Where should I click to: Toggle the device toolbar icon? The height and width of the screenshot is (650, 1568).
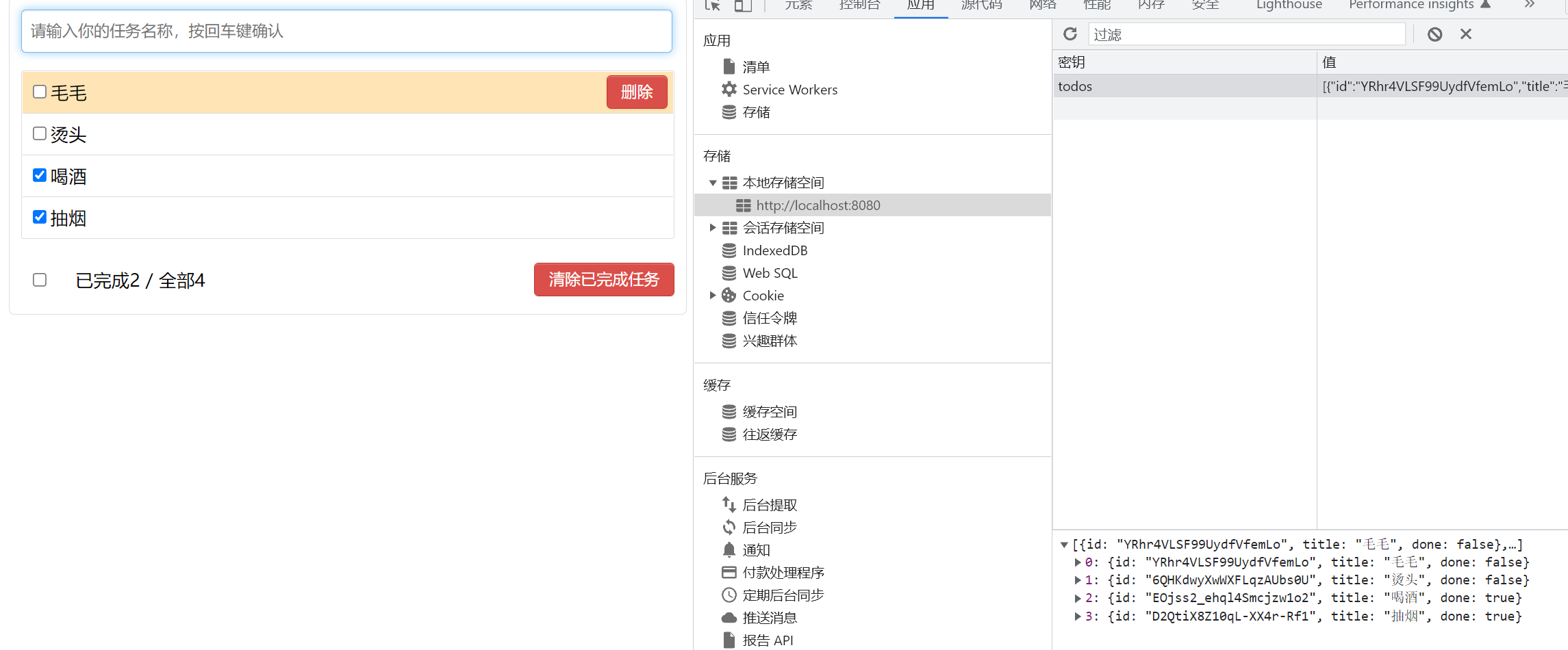743,5
